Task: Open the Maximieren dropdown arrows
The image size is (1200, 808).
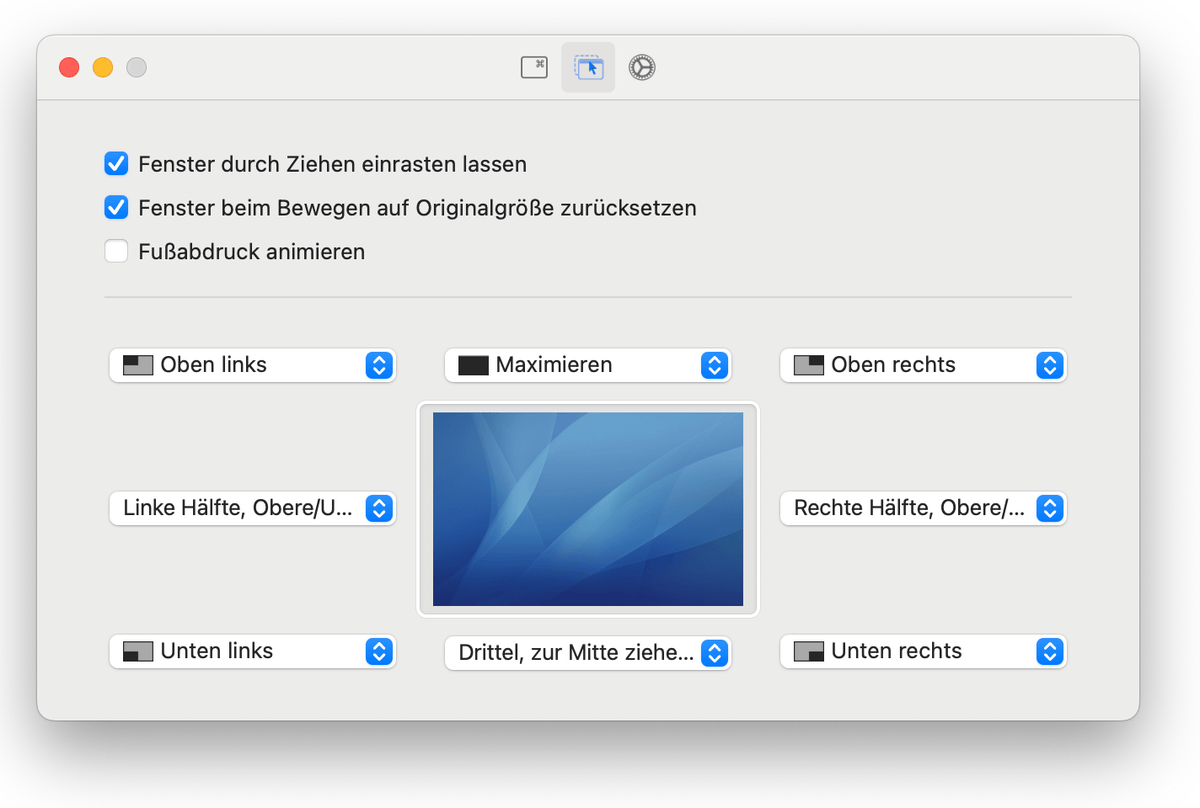Action: pos(713,365)
